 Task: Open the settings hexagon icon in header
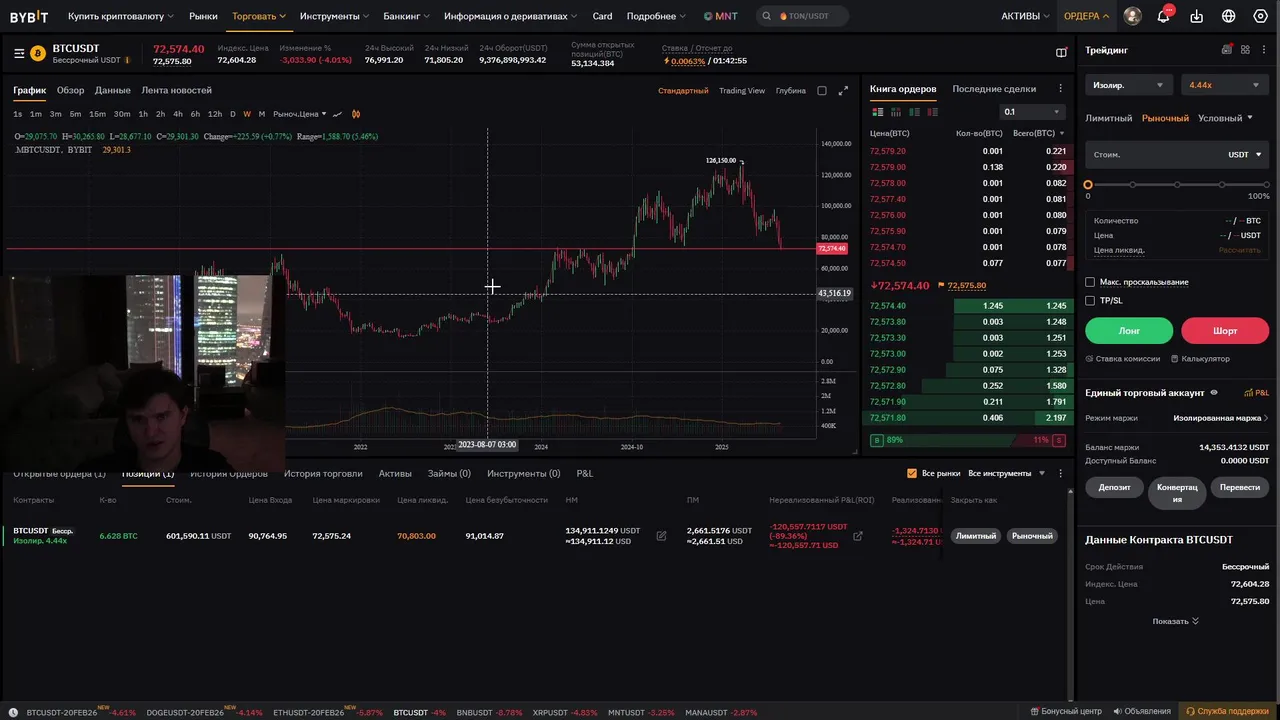coord(1261,16)
